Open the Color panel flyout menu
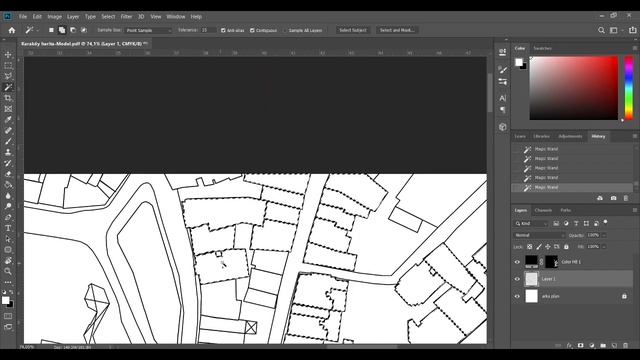 click(x=635, y=48)
